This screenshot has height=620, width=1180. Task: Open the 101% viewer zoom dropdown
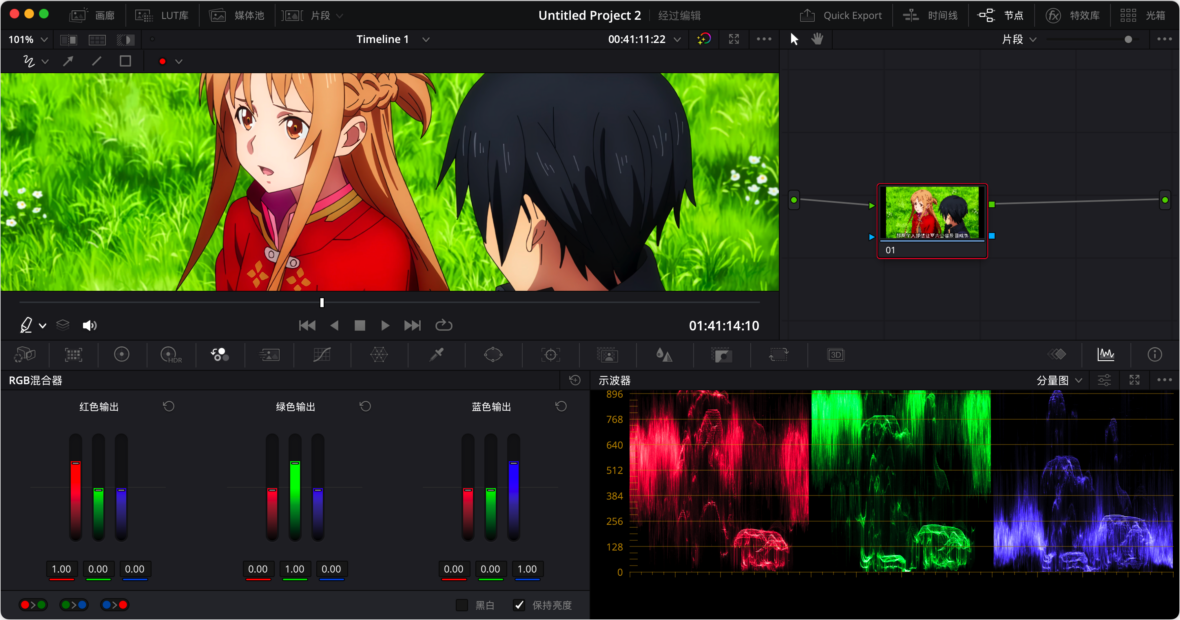coord(27,39)
